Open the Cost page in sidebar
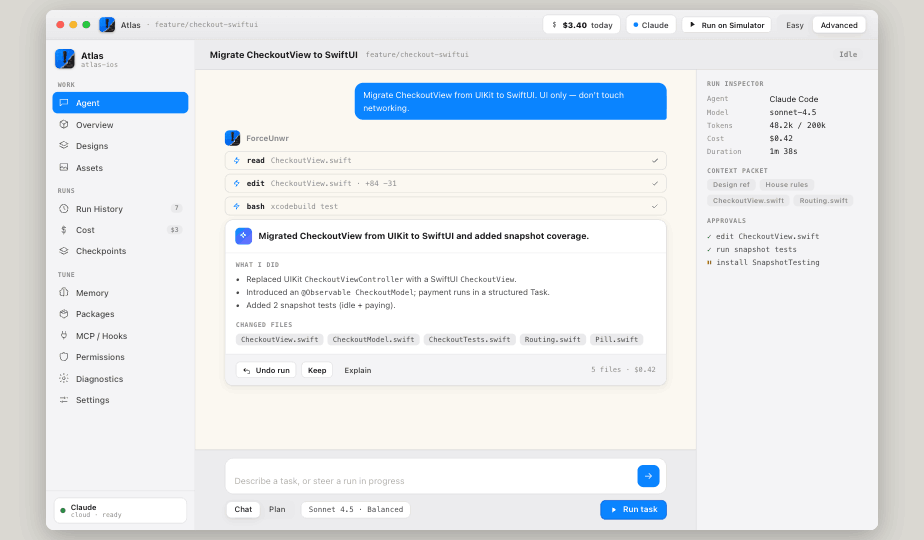Screen dimensions: 924x540 tap(120, 230)
